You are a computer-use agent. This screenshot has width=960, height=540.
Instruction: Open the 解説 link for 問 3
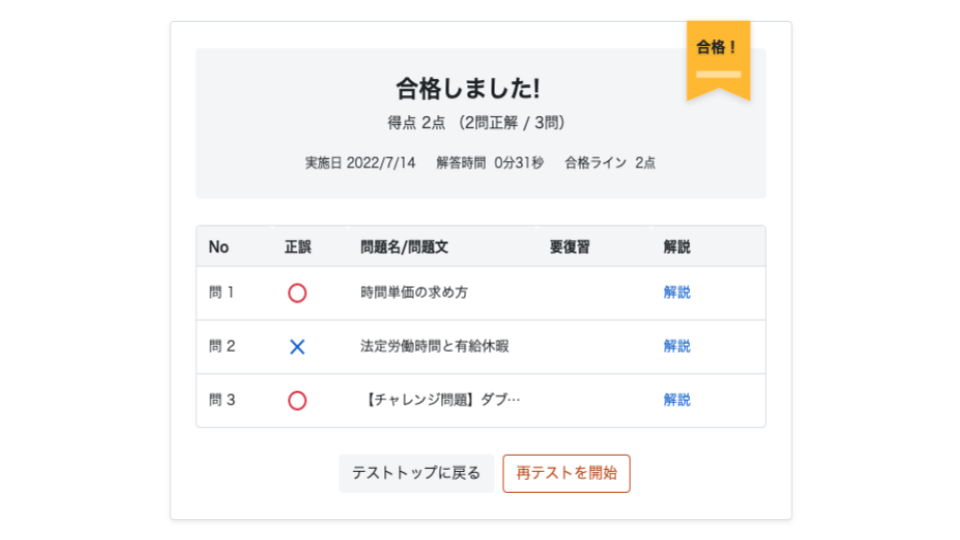(x=677, y=400)
